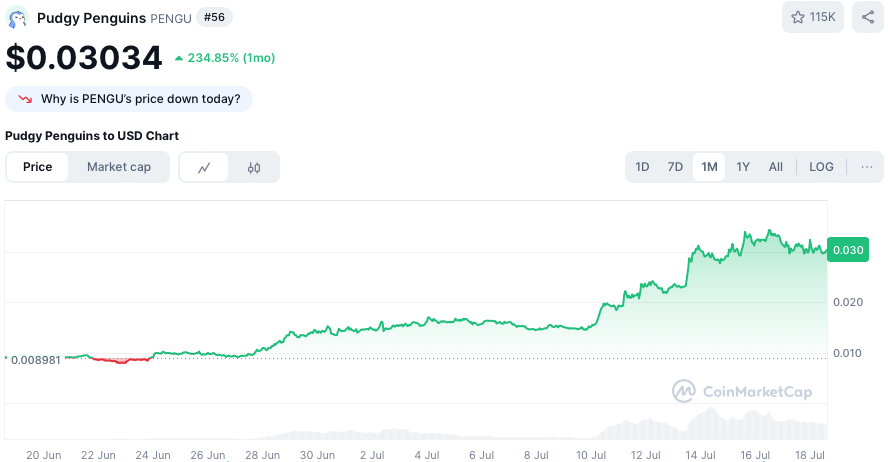Toggle LOG scale on chart
Screen dimensions: 888x462
[821, 167]
